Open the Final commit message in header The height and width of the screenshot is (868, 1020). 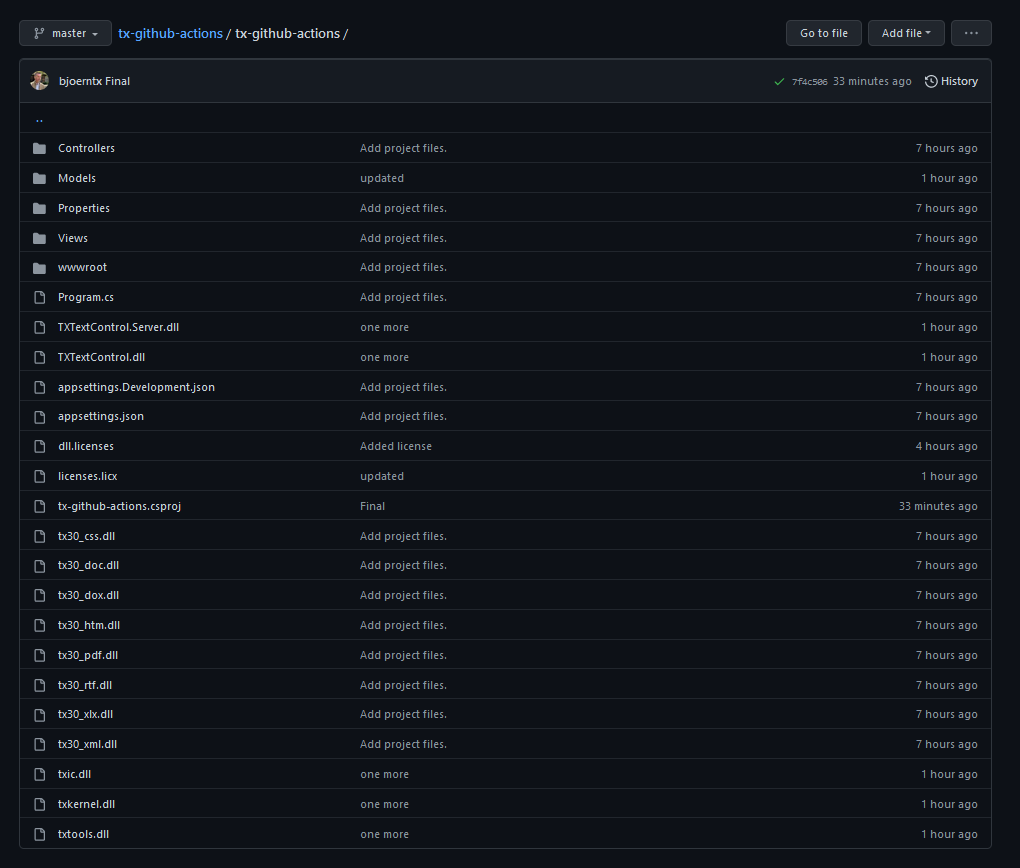(118, 81)
